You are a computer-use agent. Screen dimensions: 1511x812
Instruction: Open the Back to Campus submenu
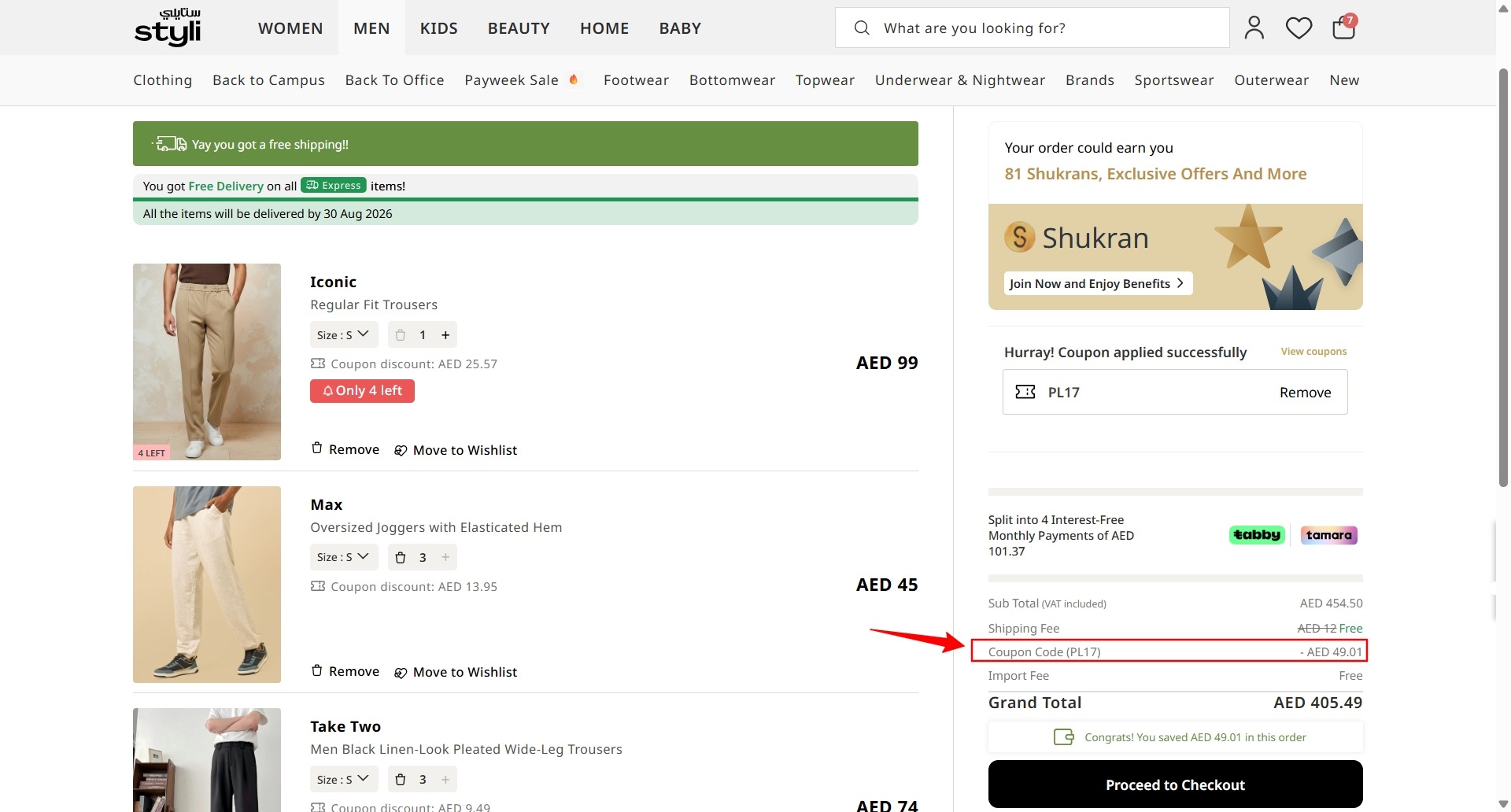coord(268,80)
